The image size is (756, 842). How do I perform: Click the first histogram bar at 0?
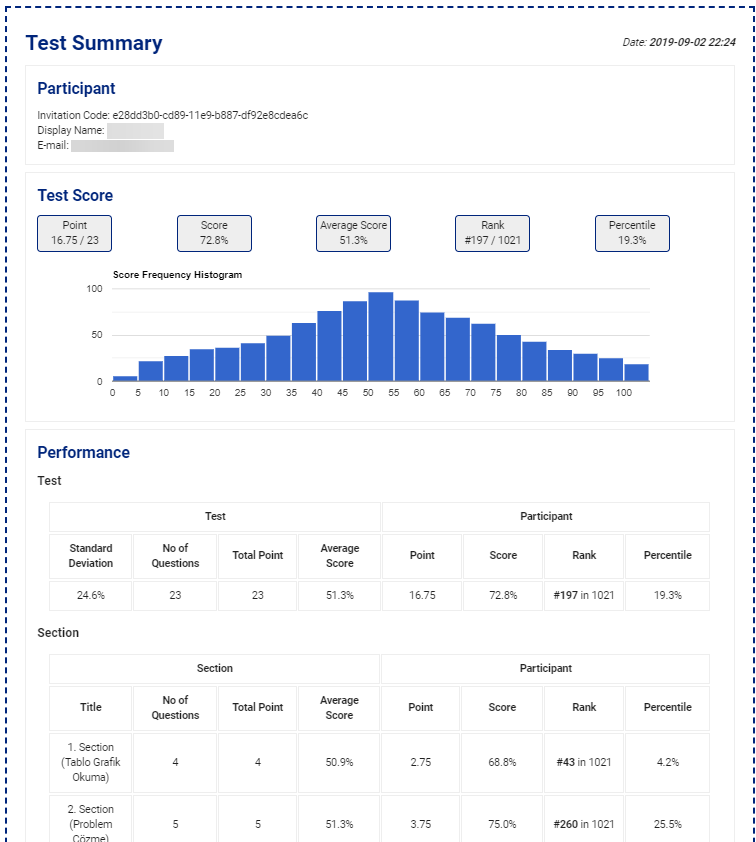(125, 378)
